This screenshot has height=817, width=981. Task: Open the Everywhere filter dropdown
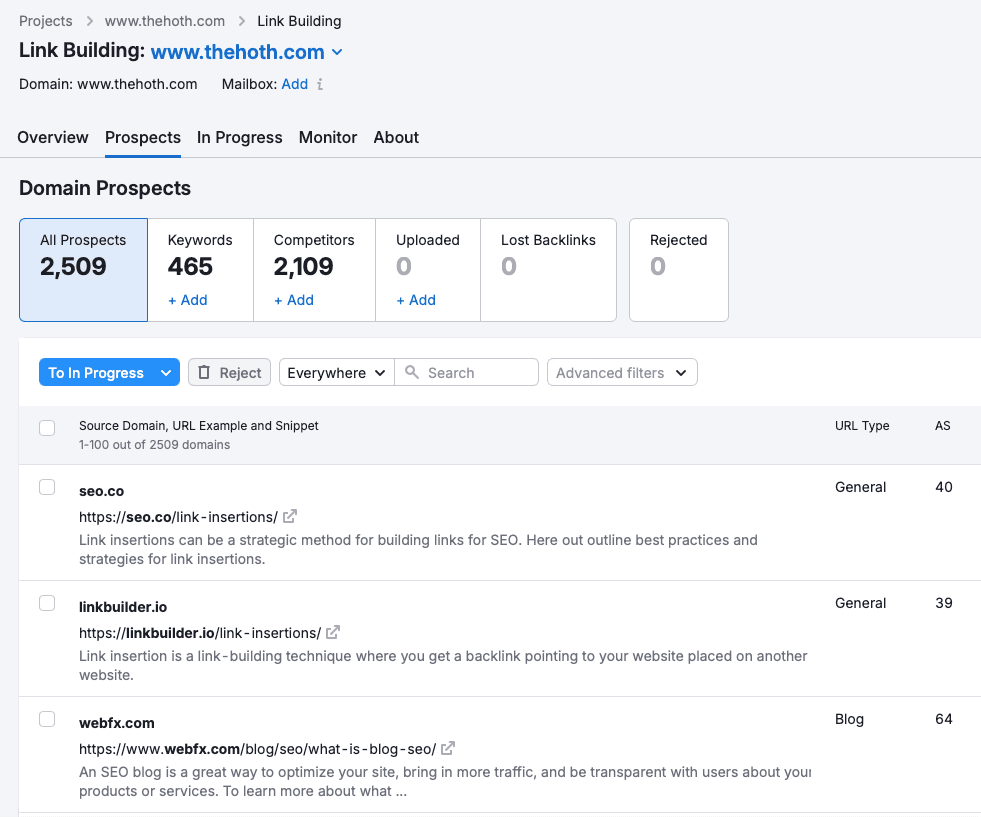(x=336, y=373)
